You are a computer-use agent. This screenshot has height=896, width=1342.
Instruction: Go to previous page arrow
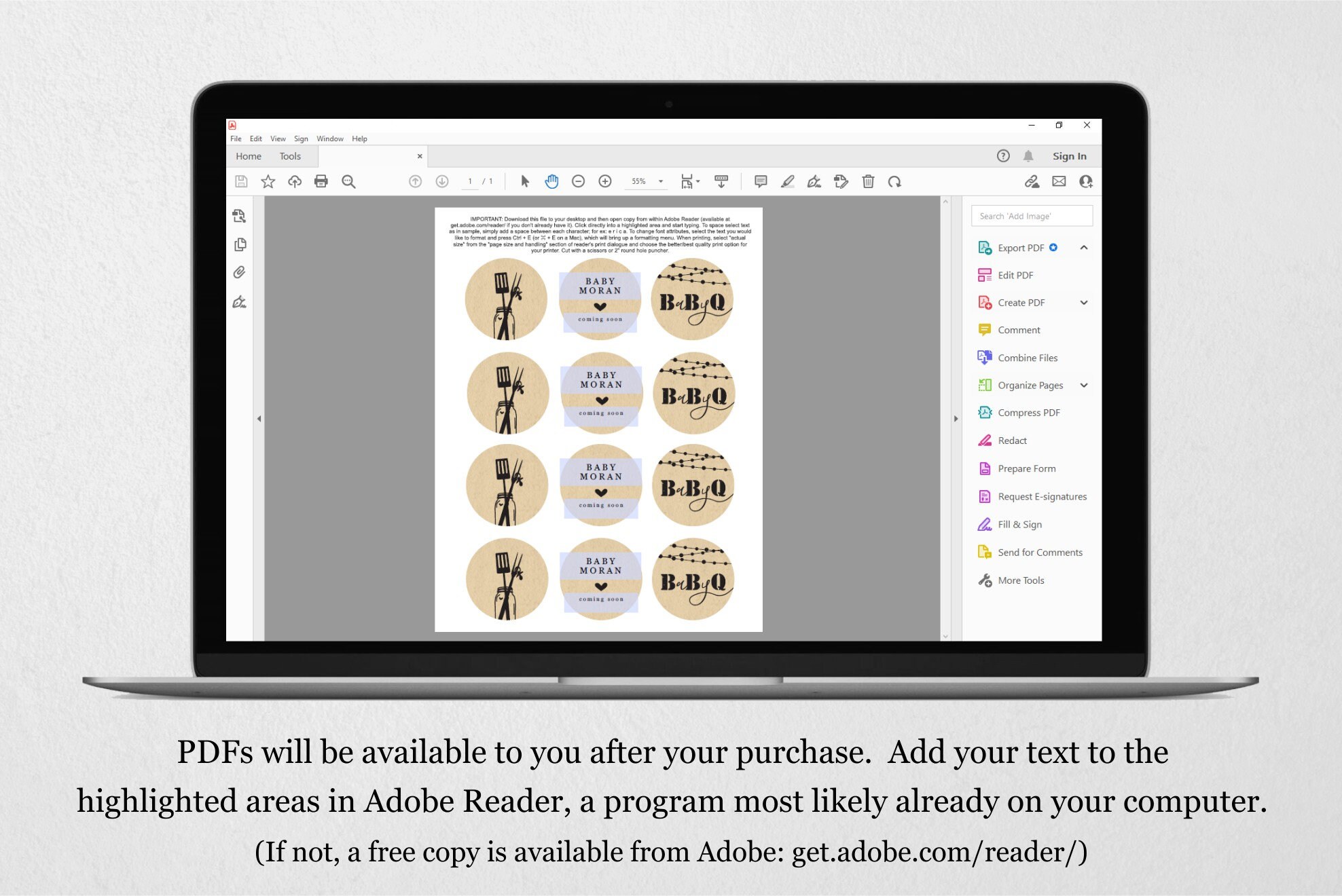415,181
